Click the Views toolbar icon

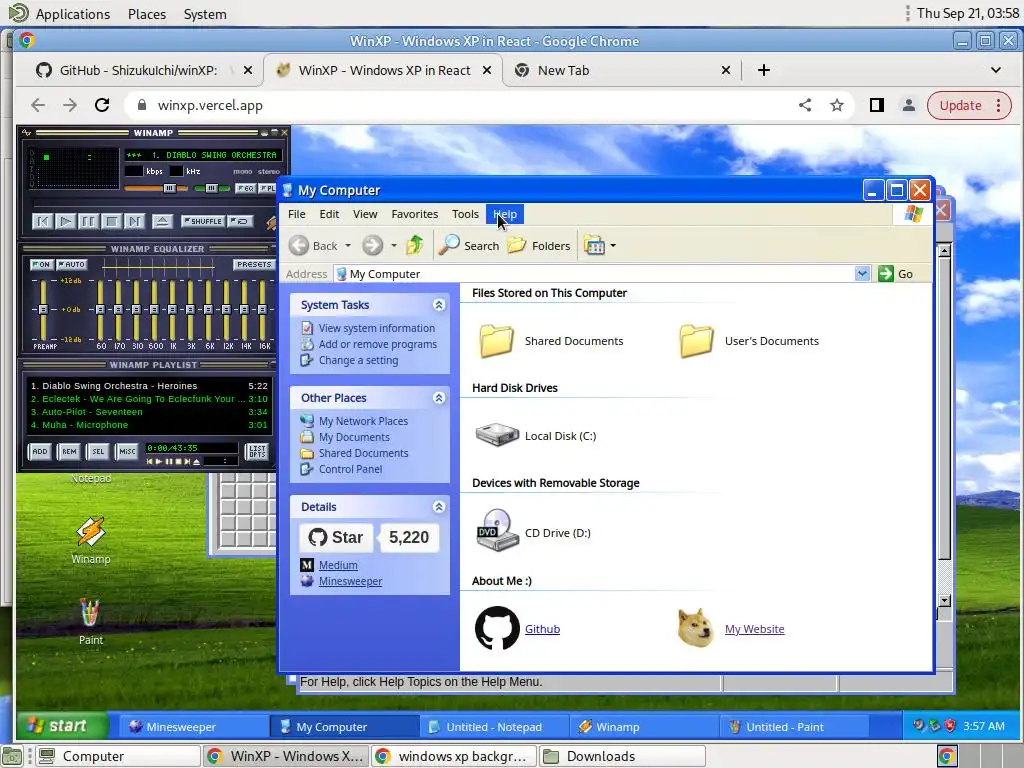pos(594,246)
